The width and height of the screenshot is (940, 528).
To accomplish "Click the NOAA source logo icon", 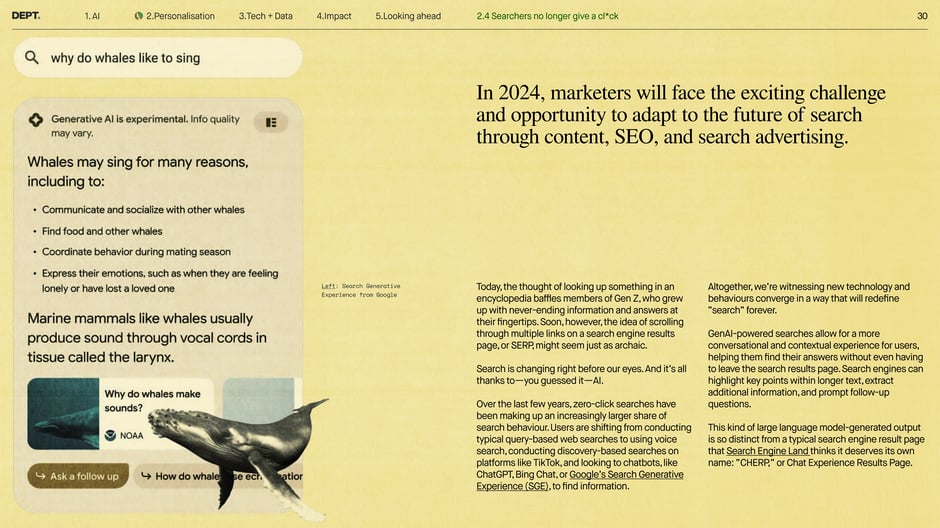I will (x=110, y=435).
